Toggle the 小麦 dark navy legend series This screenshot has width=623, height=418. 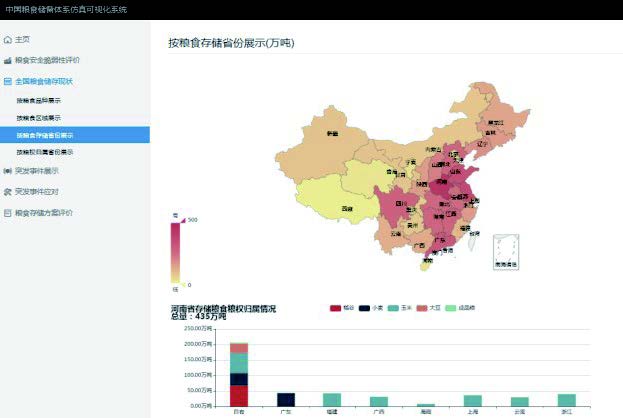coord(366,308)
